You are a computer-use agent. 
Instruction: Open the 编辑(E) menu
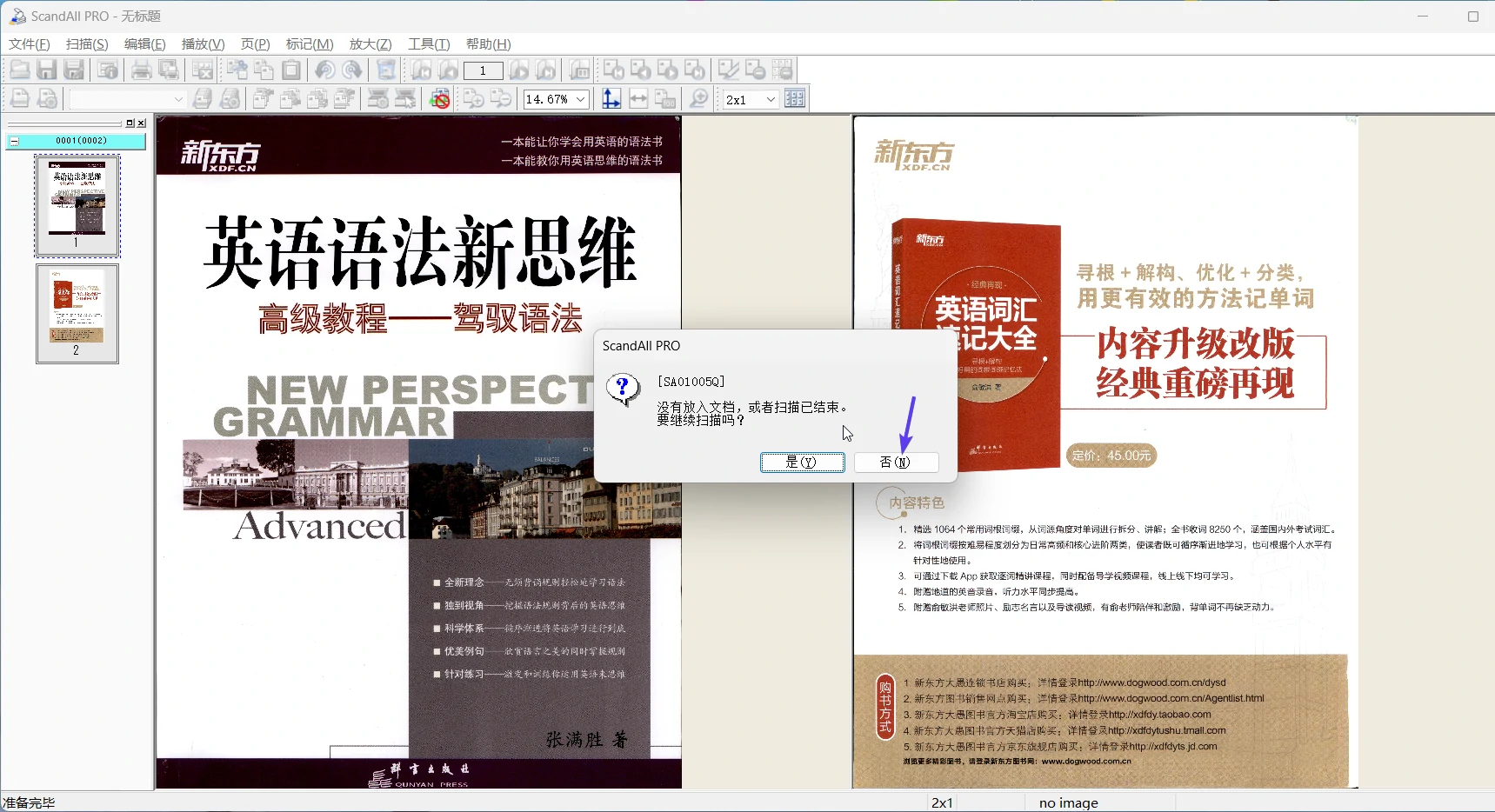(x=144, y=44)
